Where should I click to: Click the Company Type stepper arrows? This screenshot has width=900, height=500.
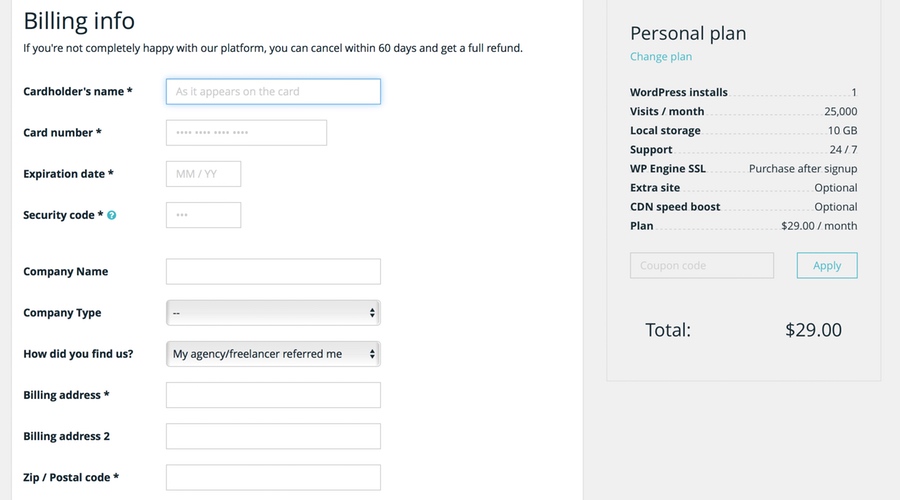(372, 313)
